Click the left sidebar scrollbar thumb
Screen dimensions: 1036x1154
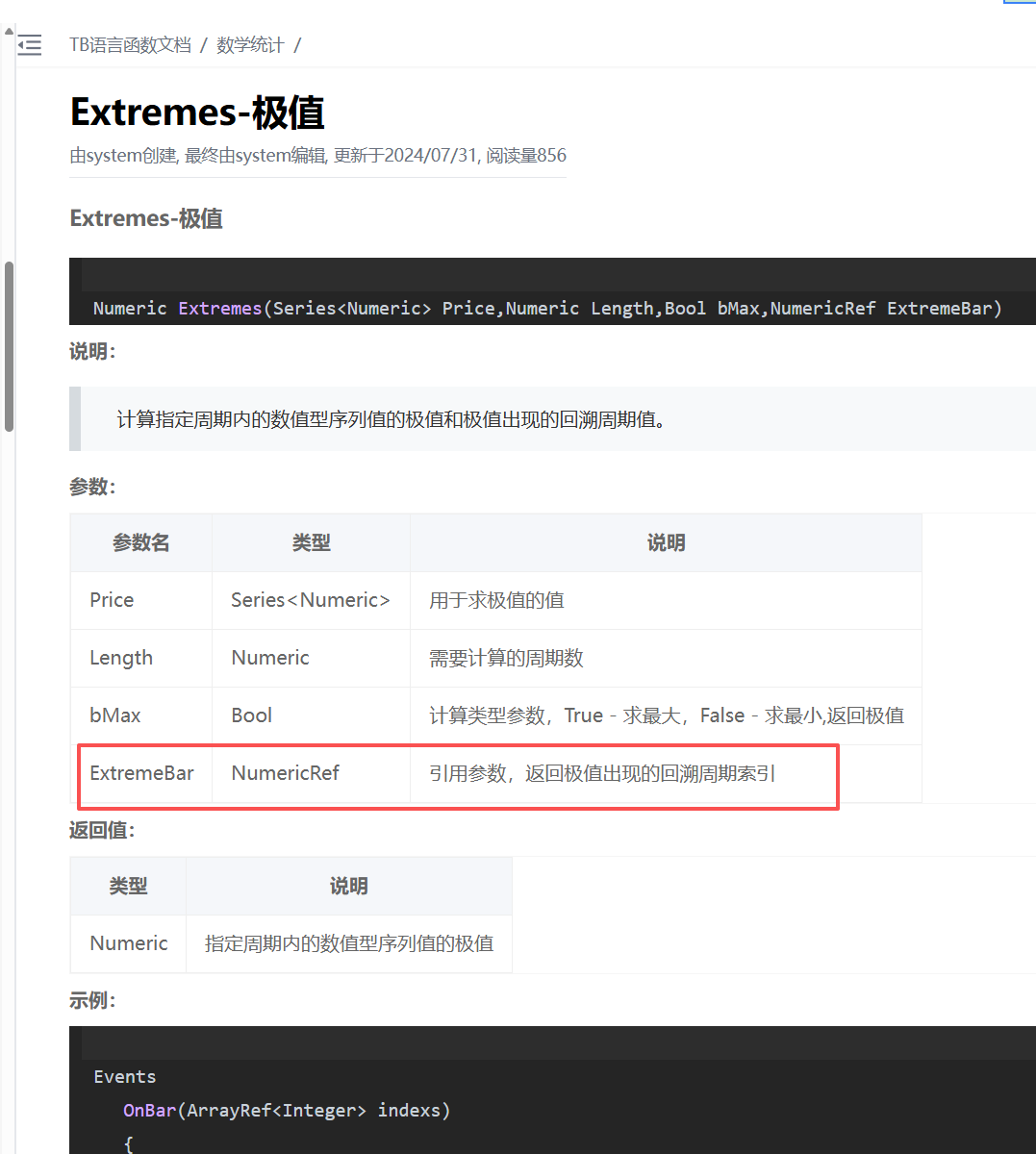[9, 346]
